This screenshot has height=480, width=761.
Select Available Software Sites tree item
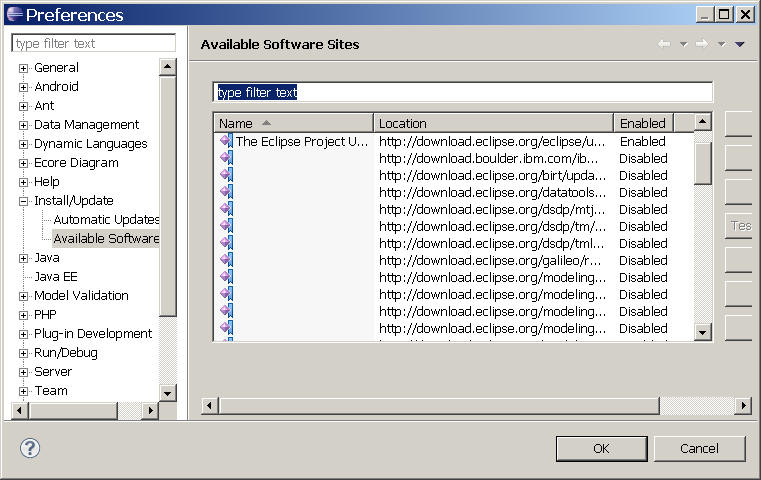(x=106, y=238)
